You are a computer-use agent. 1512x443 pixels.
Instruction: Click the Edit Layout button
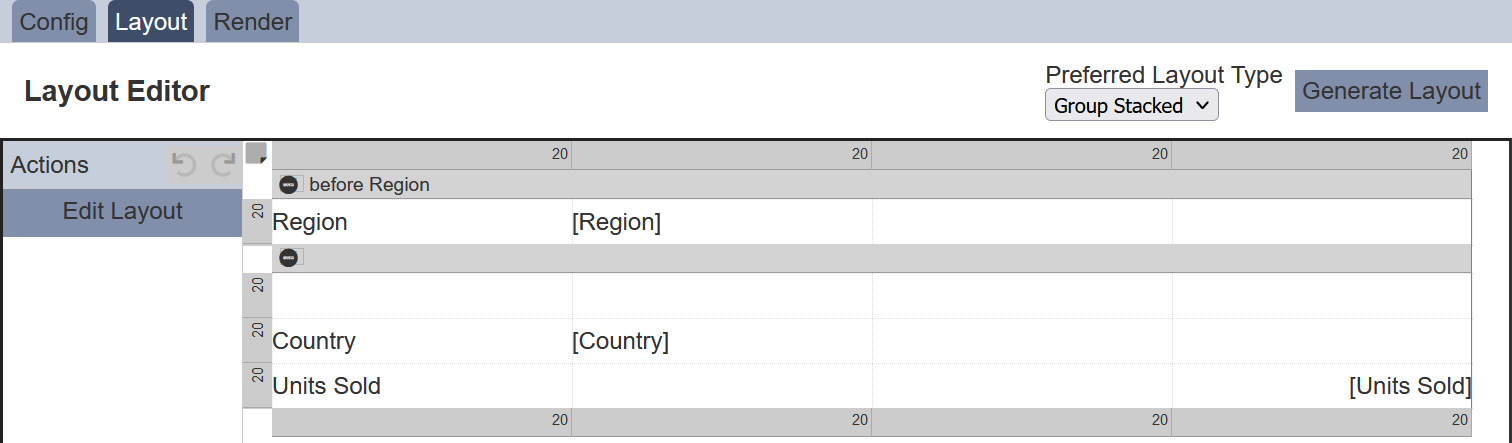(122, 212)
